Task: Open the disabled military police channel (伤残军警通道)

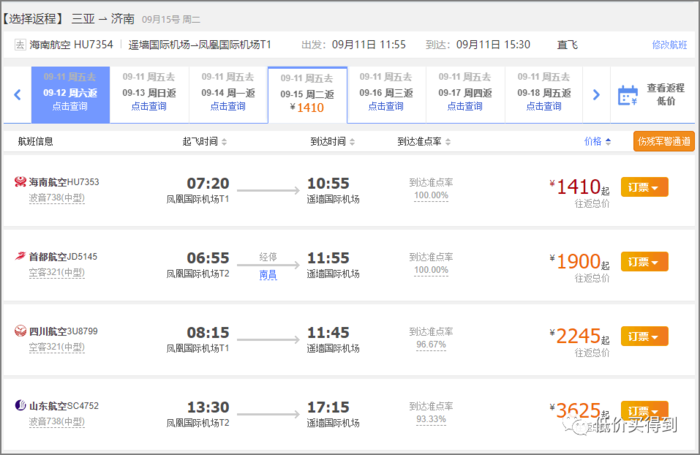Action: point(663,141)
